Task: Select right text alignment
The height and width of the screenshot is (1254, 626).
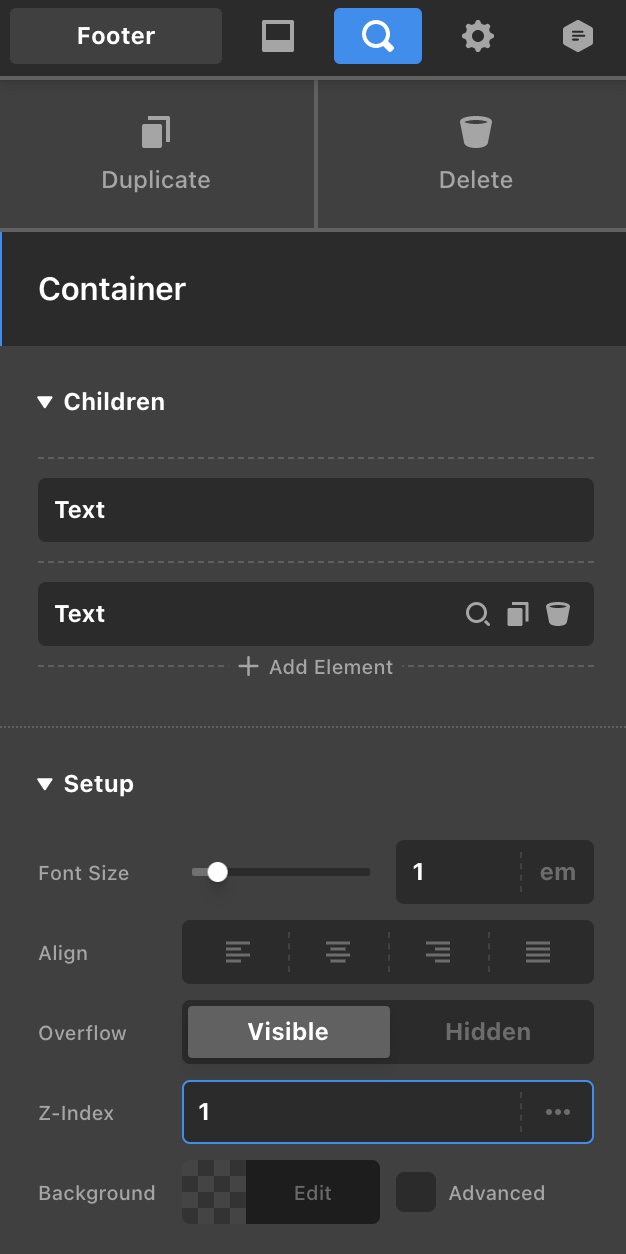Action: [438, 952]
